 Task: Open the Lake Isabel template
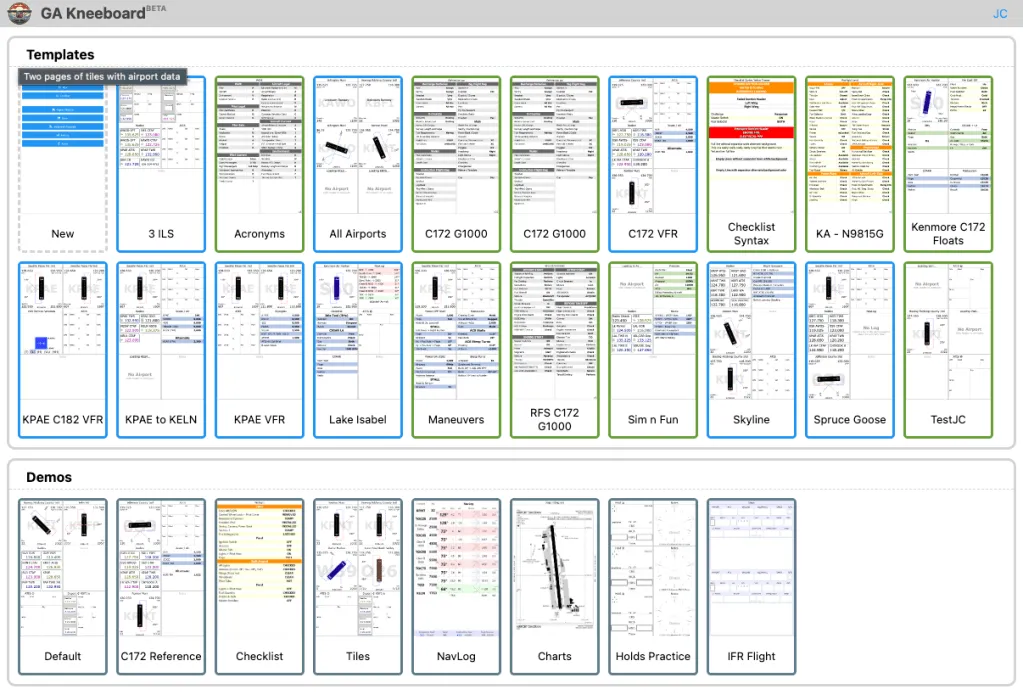pos(357,350)
